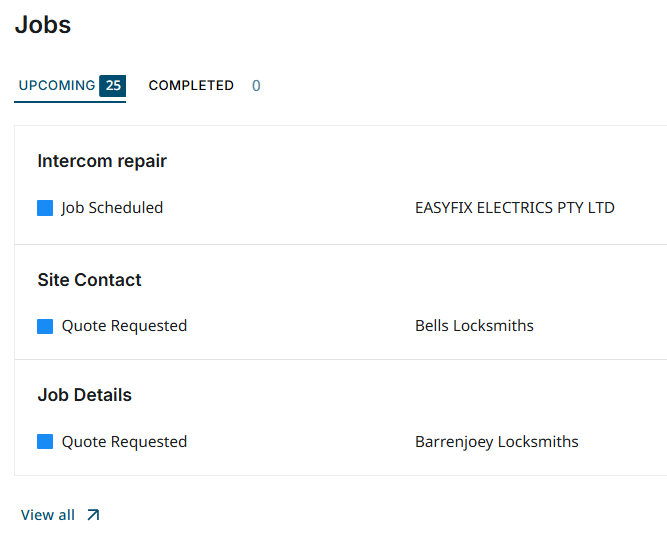Viewport: 667px width, 549px height.
Task: Click the blue status square in Barrenjoey Locksmiths row
Action: tap(45, 442)
